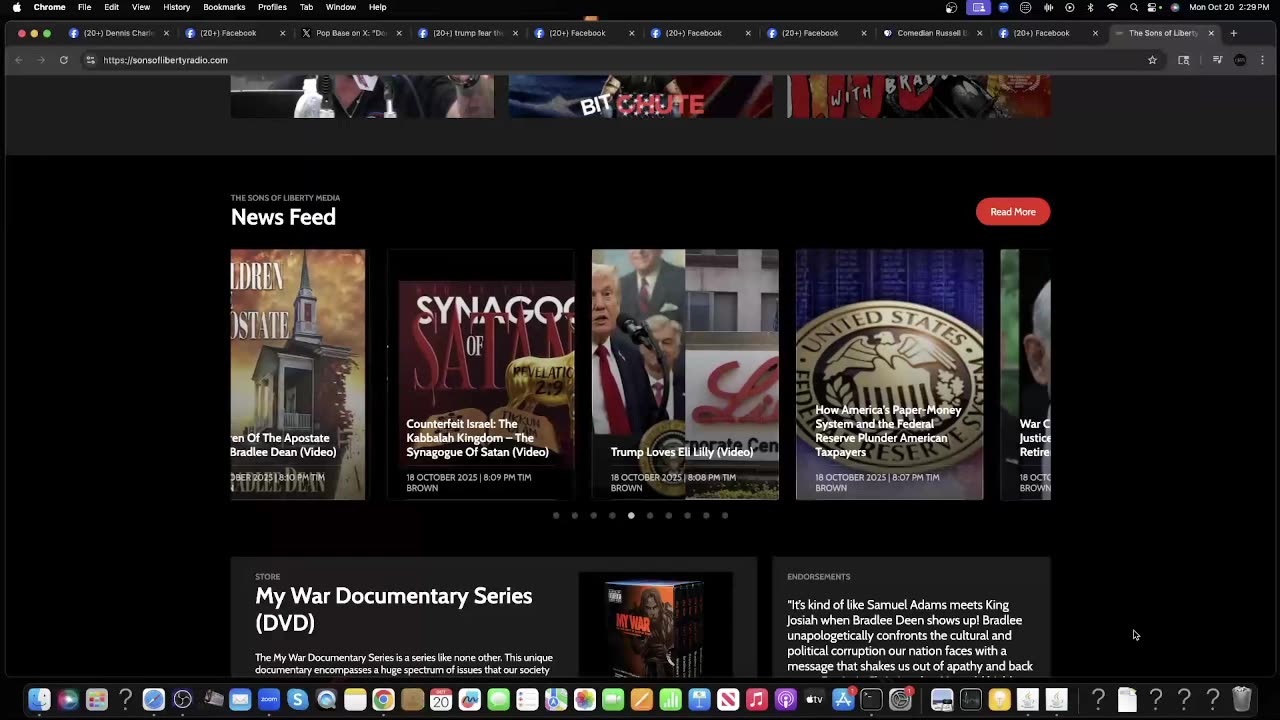
Task: Open Spotlight search in the menu bar
Action: coord(1134,7)
